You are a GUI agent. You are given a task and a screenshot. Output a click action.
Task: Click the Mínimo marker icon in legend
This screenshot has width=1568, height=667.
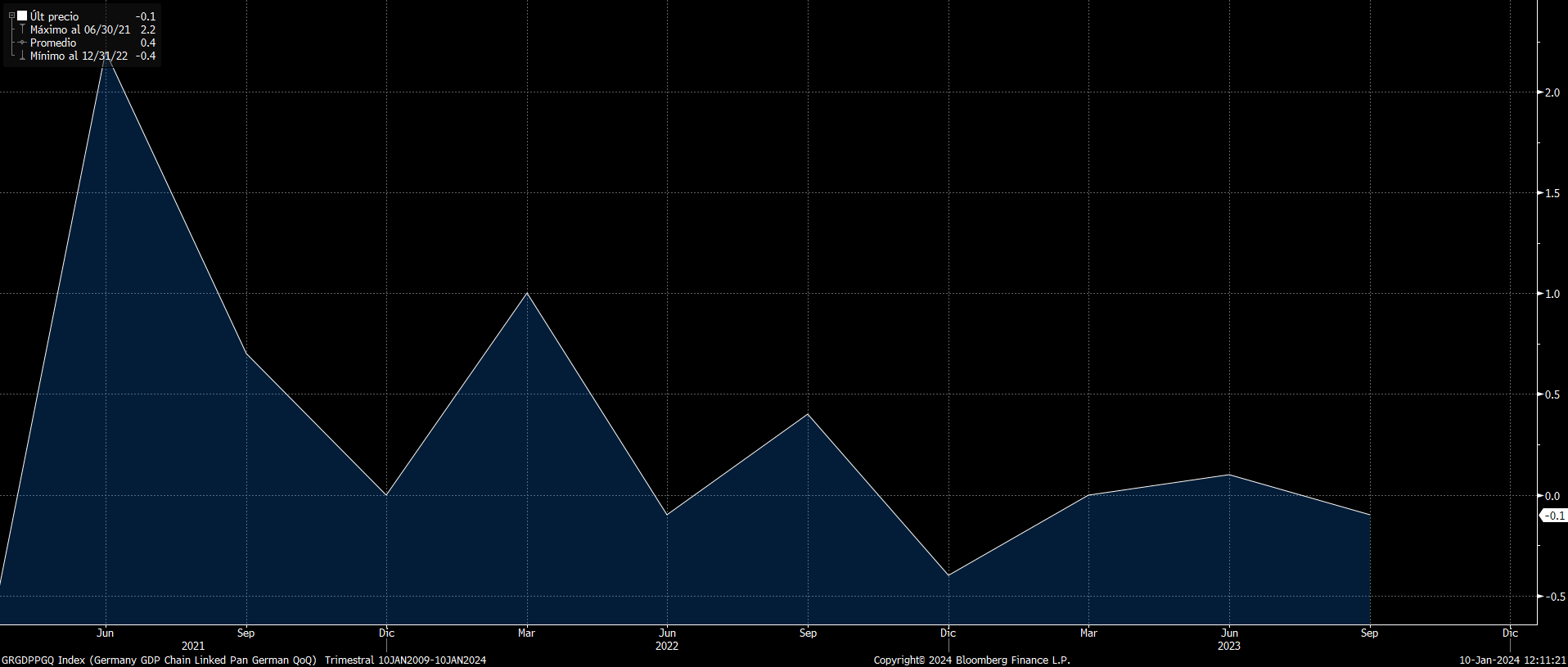[x=22, y=56]
